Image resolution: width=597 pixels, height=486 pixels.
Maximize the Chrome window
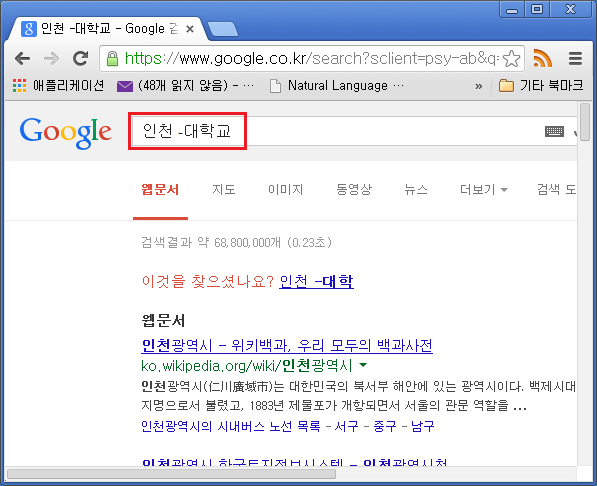[x=537, y=10]
